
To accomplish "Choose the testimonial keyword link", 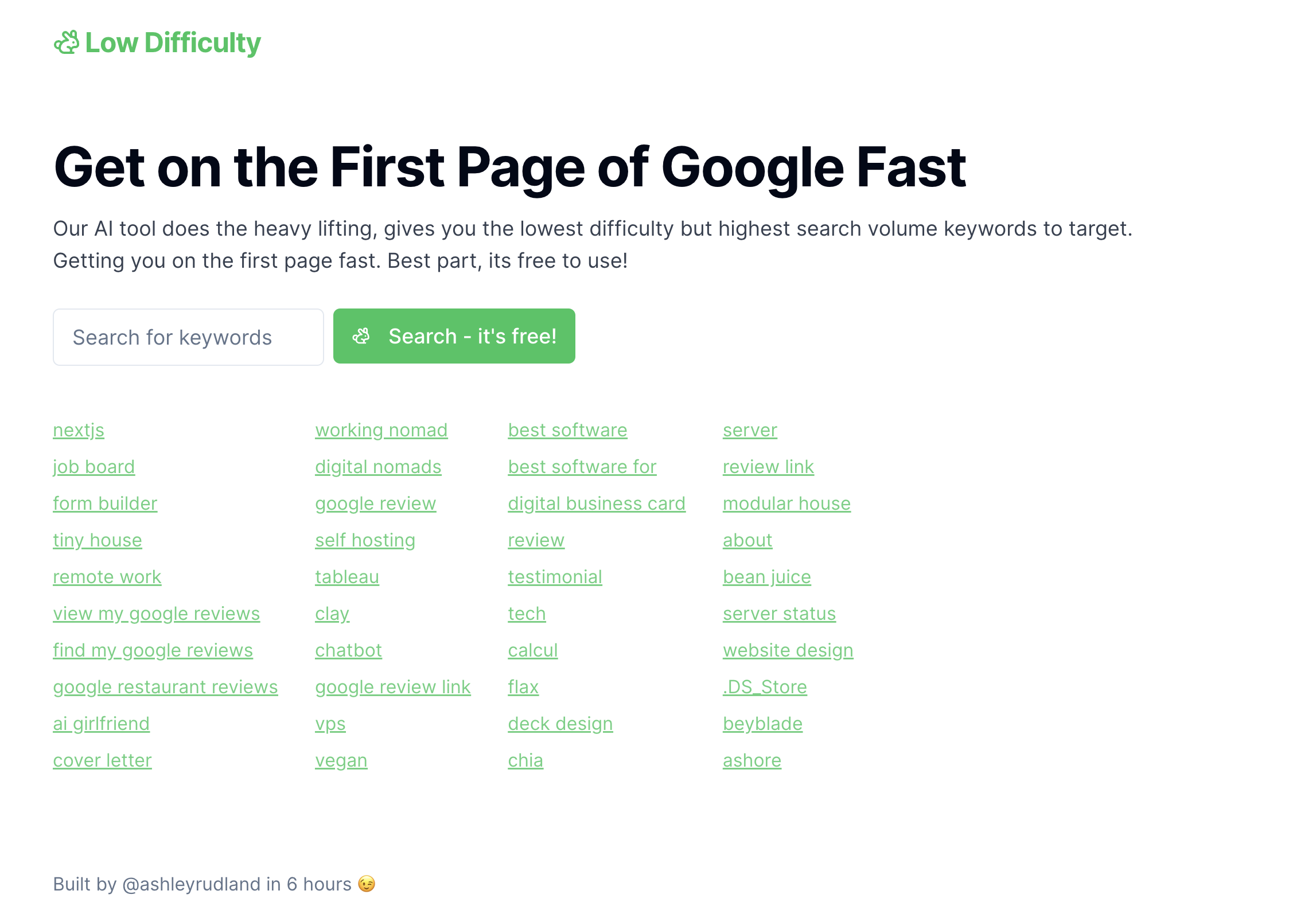I will [555, 577].
